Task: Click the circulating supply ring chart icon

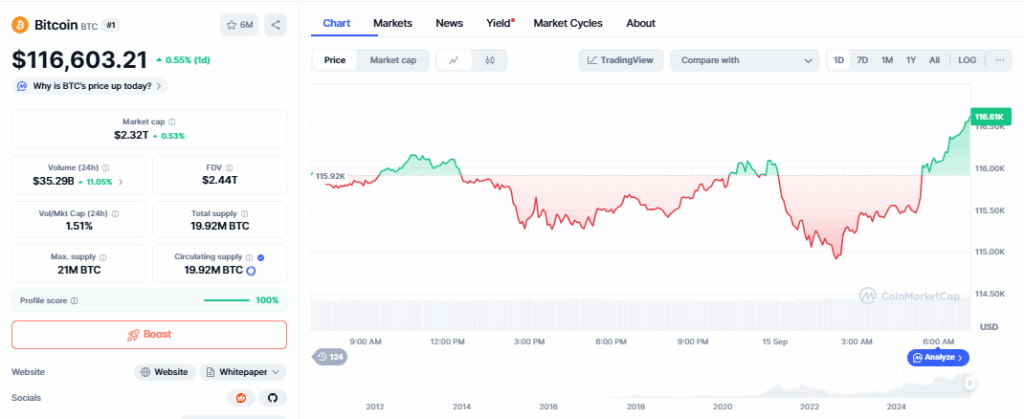Action: 250,270
